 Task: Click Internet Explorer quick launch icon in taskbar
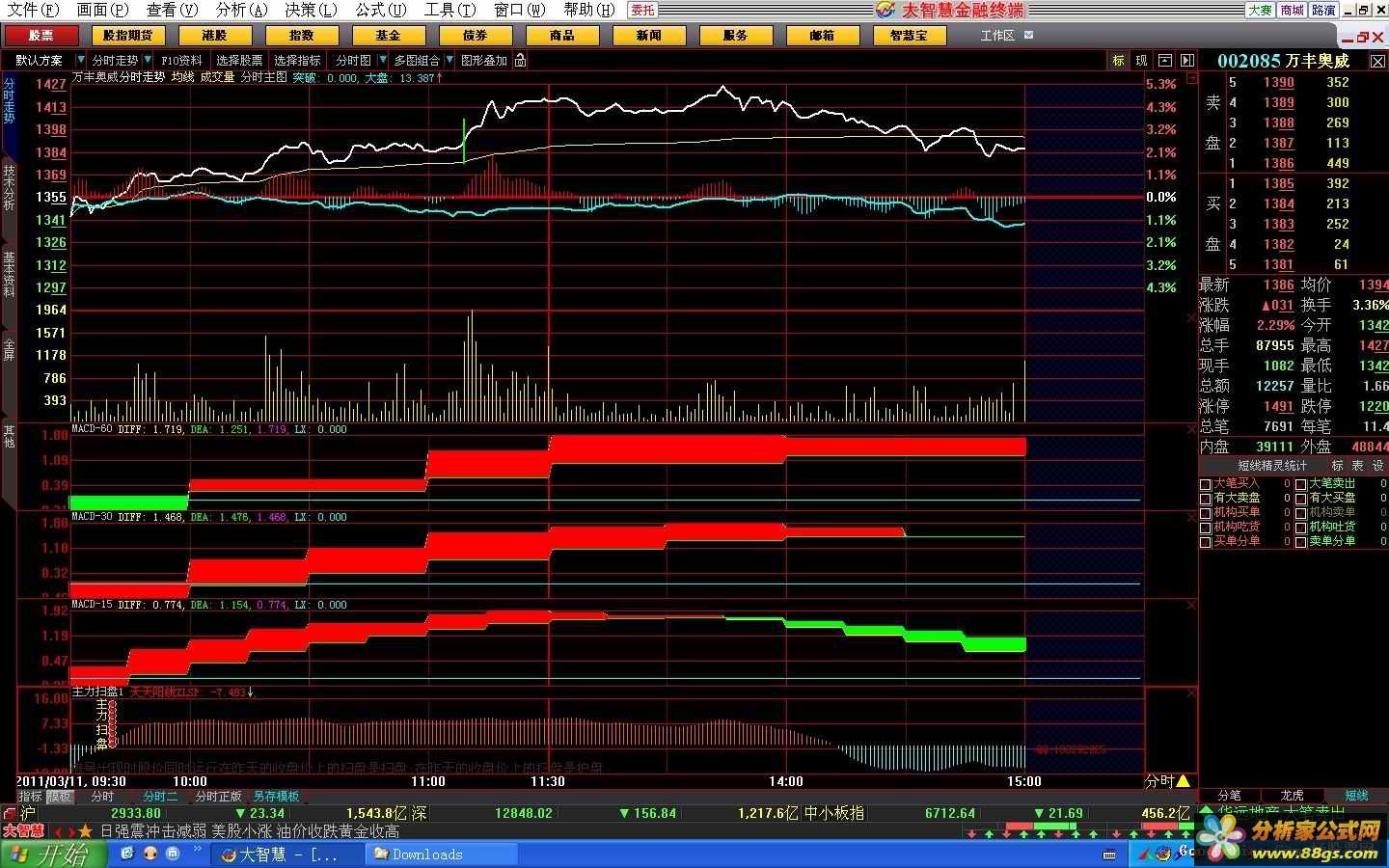click(128, 854)
